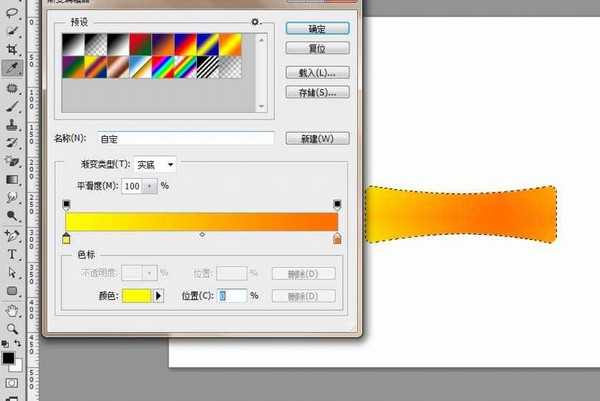600x401 pixels.
Task: Click the 新建(W) new gradient button
Action: point(316,138)
